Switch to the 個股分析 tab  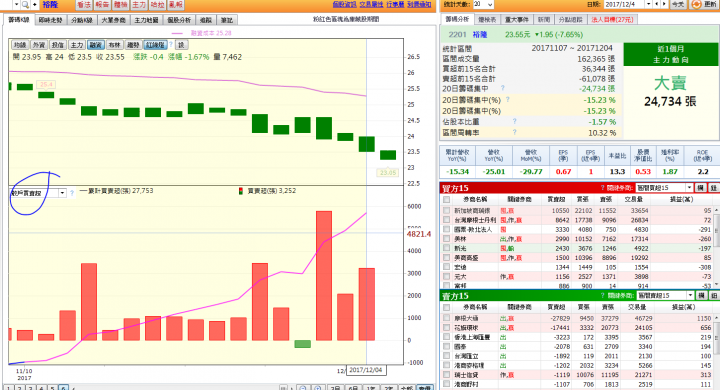pyautogui.click(x=179, y=20)
